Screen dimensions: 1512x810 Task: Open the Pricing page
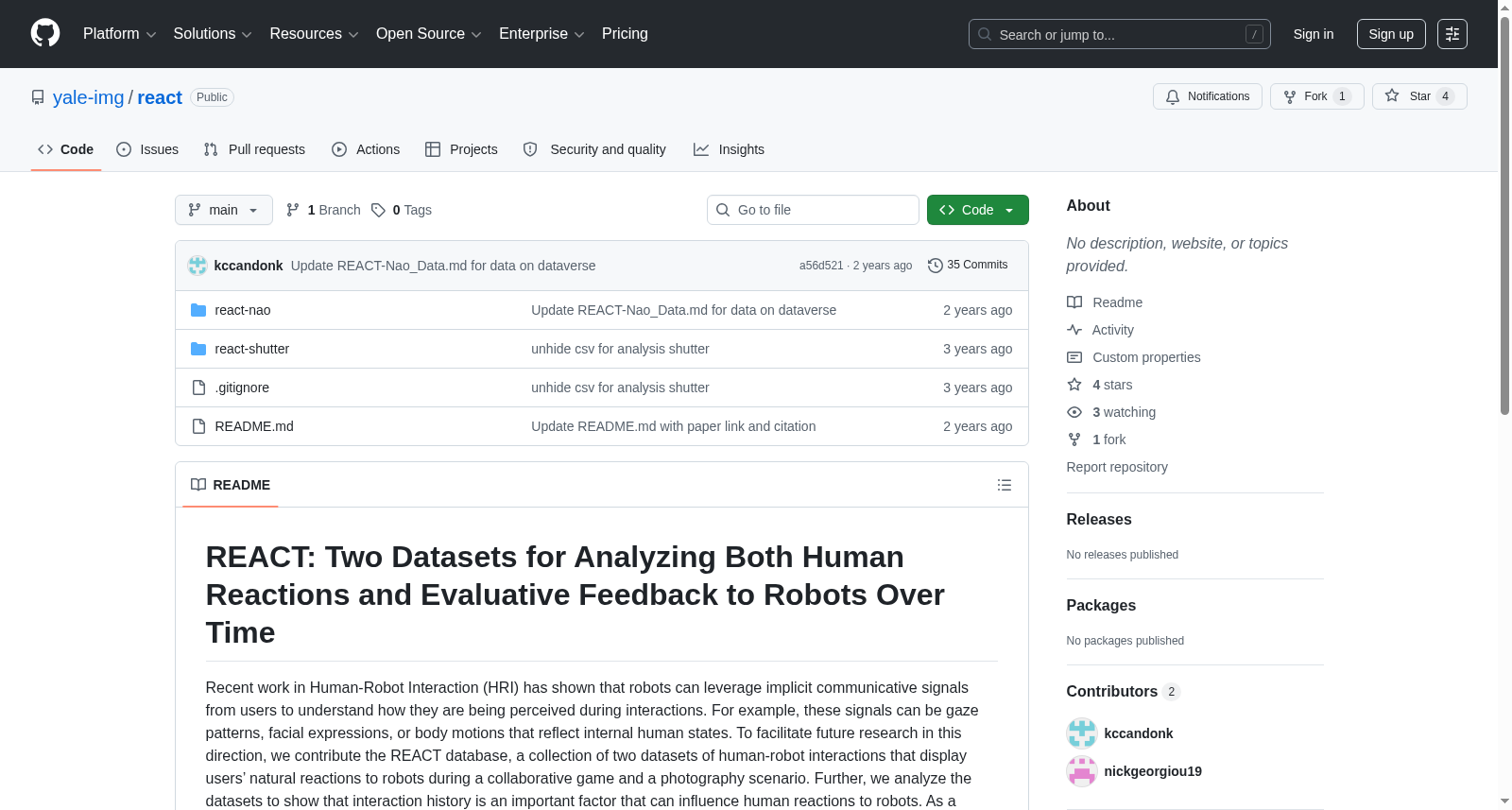pos(625,34)
